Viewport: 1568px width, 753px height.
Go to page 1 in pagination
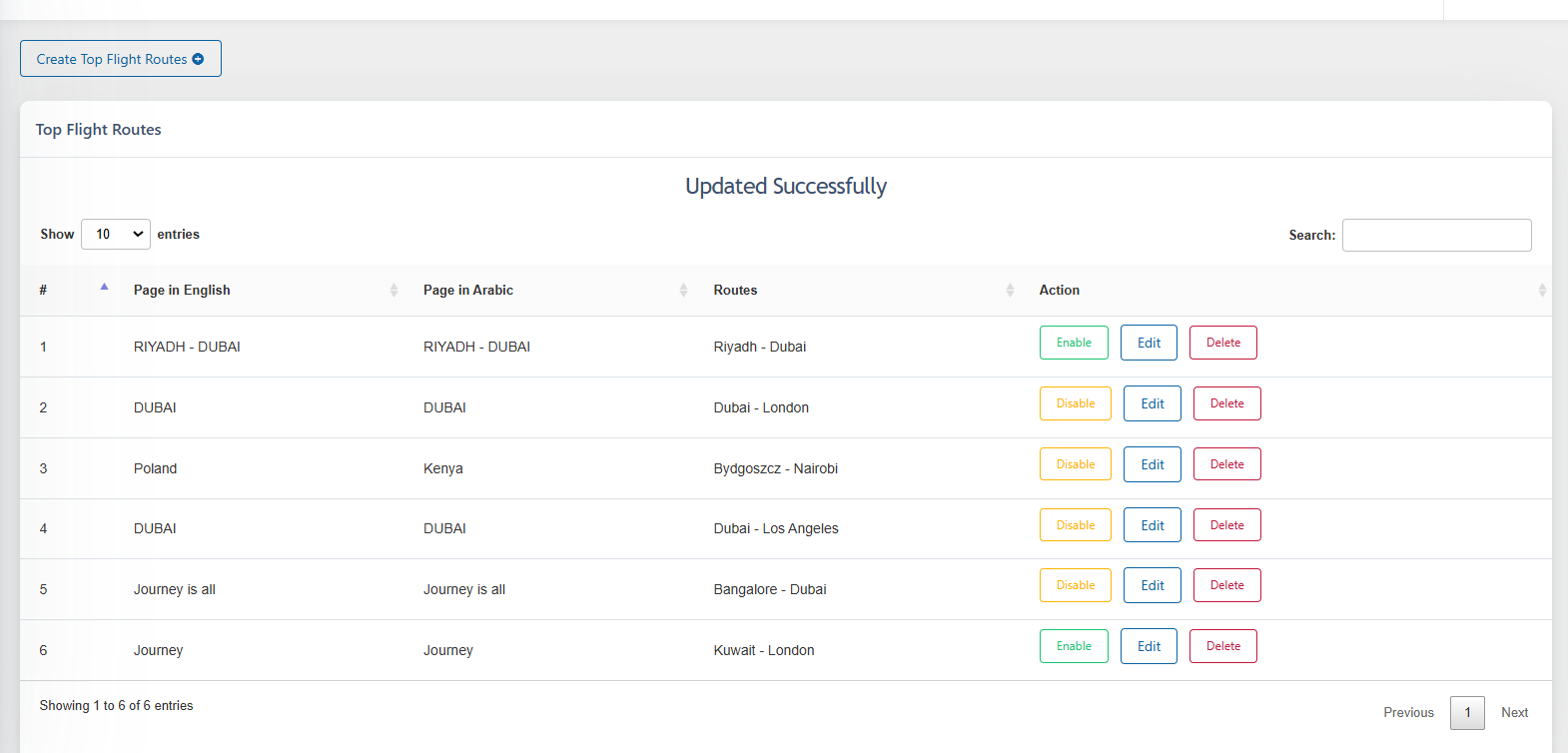(1467, 712)
